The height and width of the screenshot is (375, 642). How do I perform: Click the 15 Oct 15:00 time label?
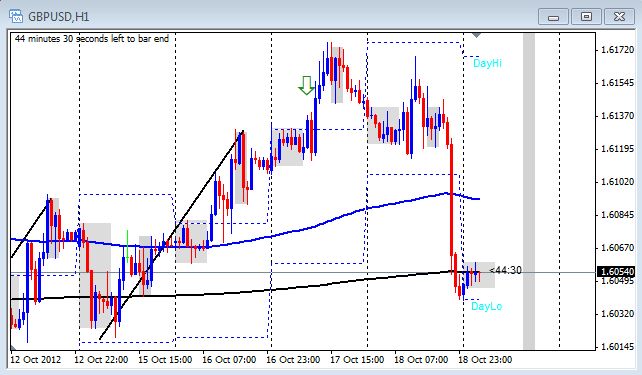click(165, 360)
